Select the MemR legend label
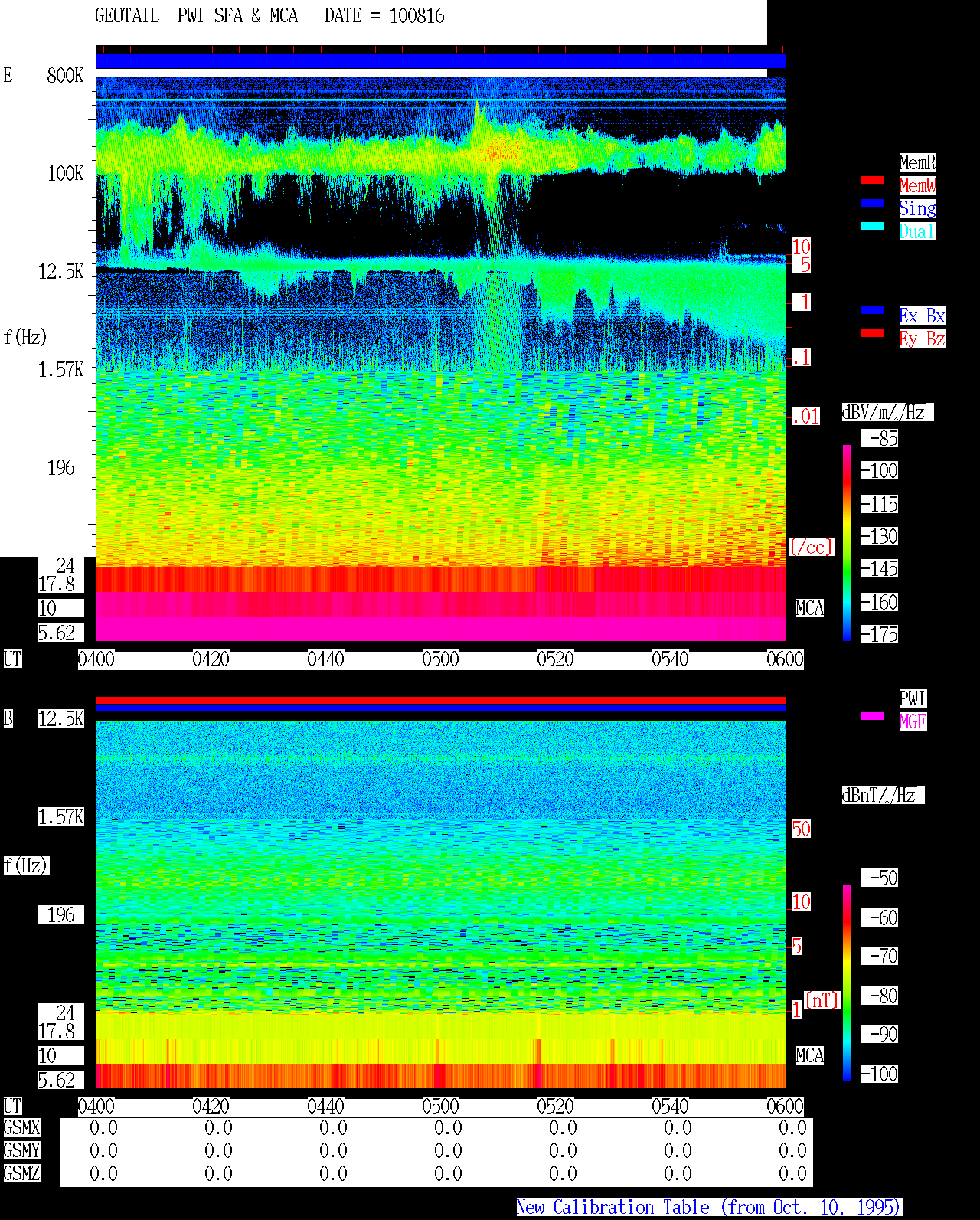This screenshot has height=1220, width=980. pos(917,162)
